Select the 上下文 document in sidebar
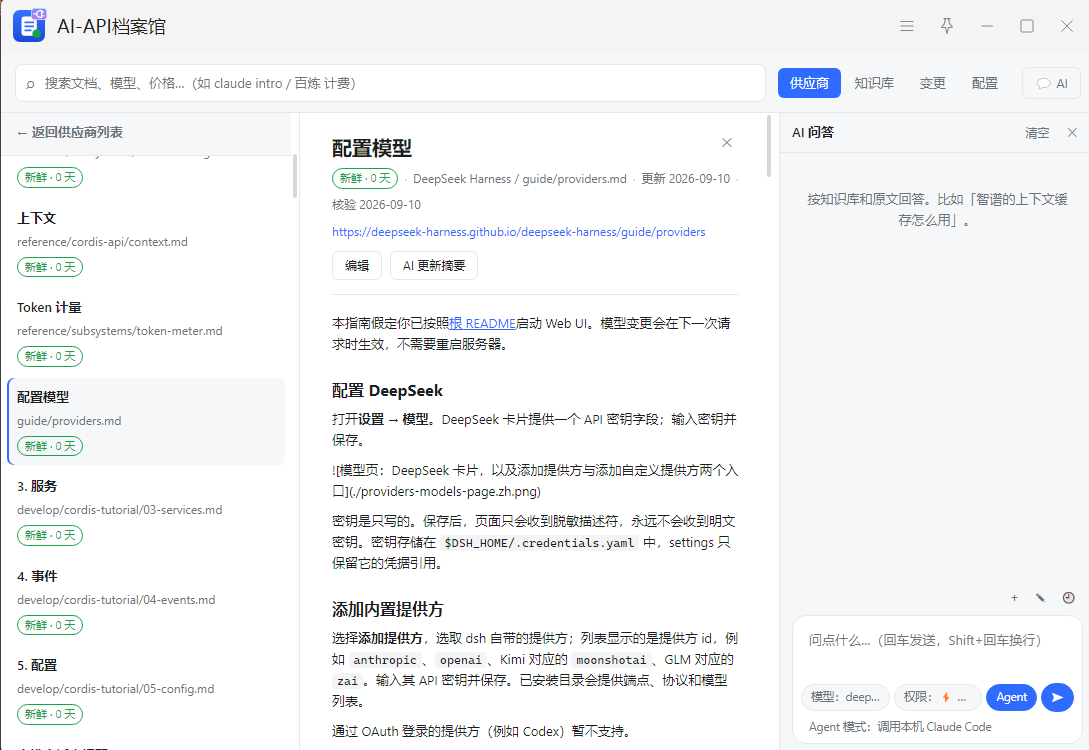 point(146,243)
